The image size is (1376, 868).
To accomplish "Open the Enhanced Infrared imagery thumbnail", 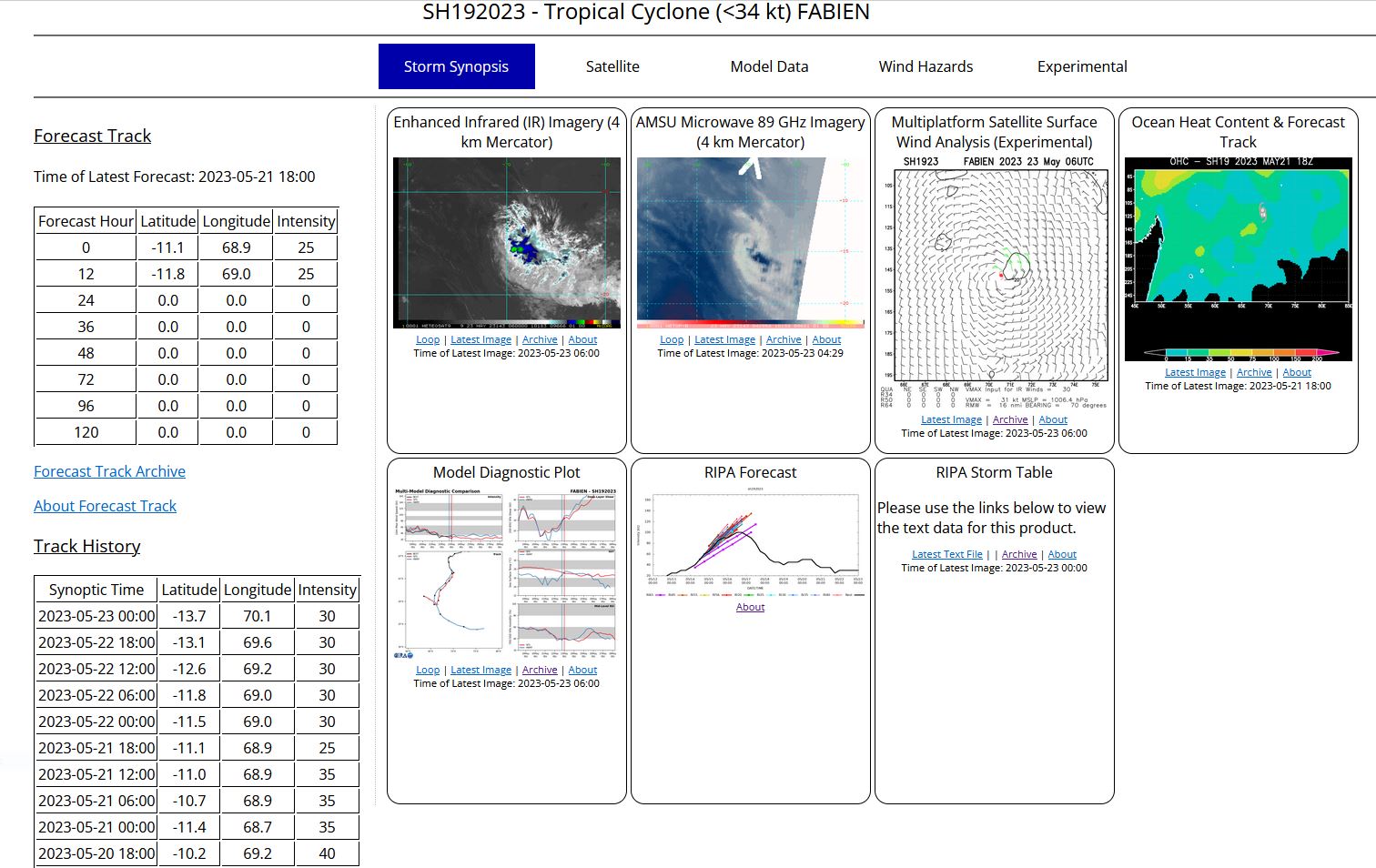I will coord(506,242).
